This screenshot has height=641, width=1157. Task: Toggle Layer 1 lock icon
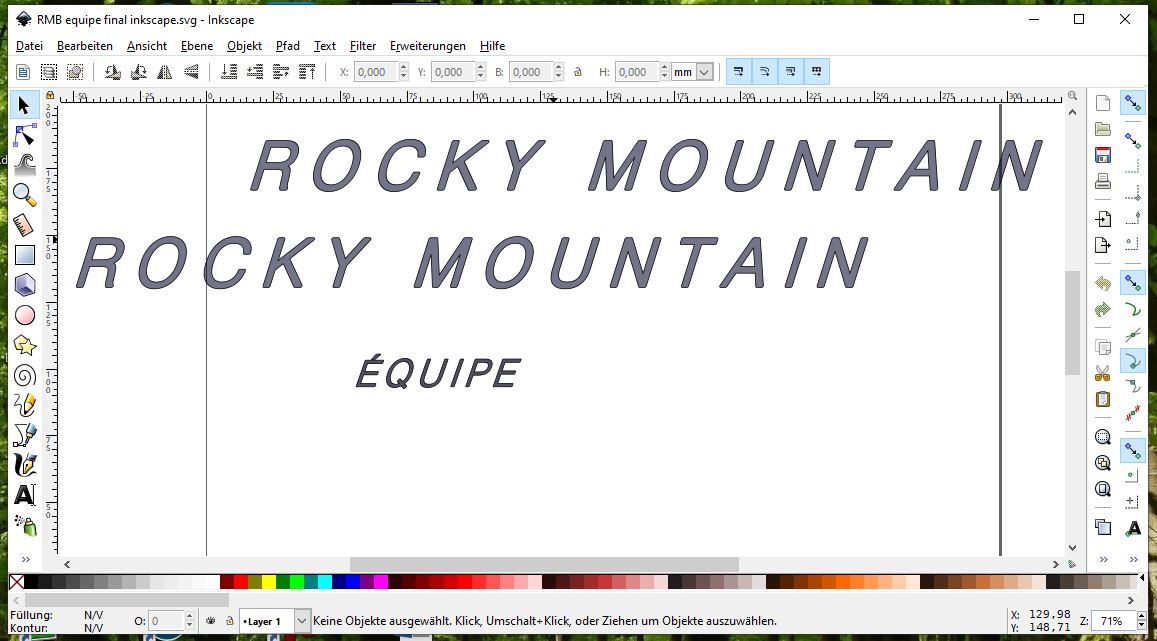[x=229, y=621]
